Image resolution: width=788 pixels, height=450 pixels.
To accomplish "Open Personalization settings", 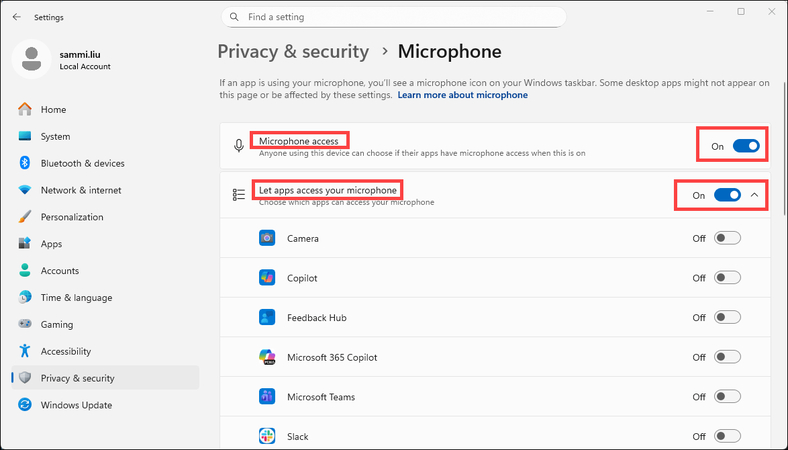I will [x=105, y=217].
